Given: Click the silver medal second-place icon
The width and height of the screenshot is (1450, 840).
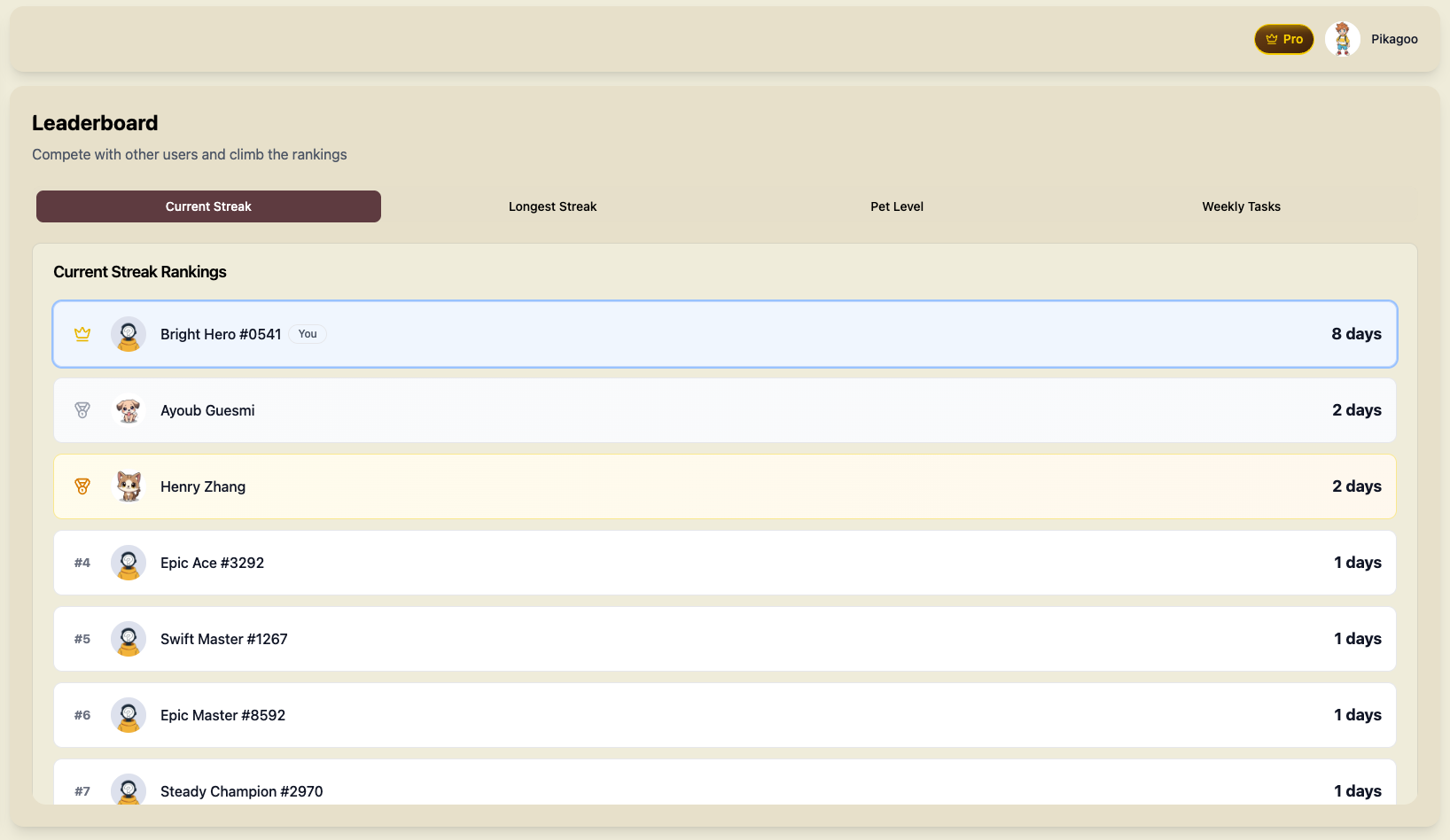Looking at the screenshot, I should [x=82, y=410].
